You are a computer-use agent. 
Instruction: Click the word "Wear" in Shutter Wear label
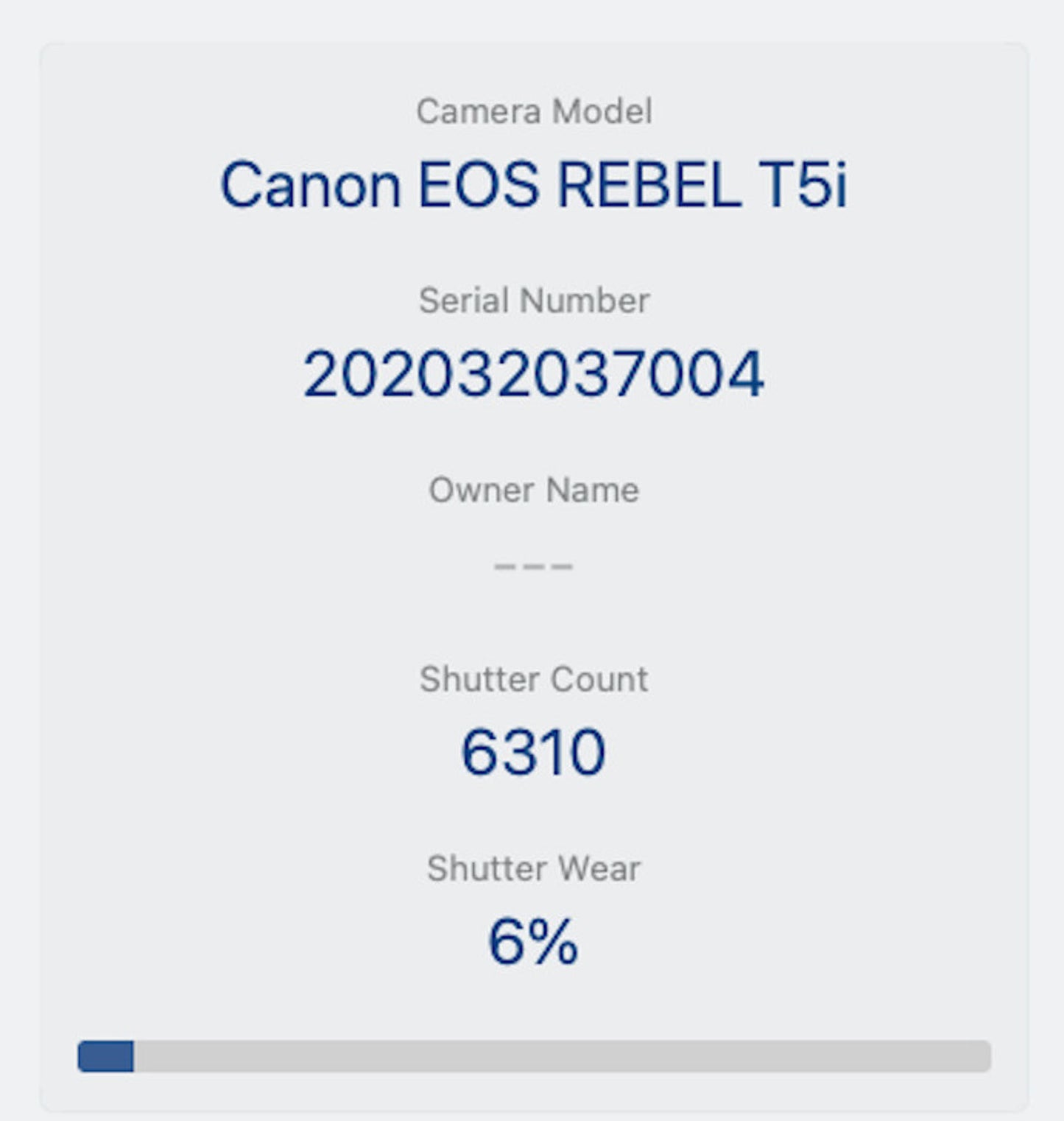599,868
